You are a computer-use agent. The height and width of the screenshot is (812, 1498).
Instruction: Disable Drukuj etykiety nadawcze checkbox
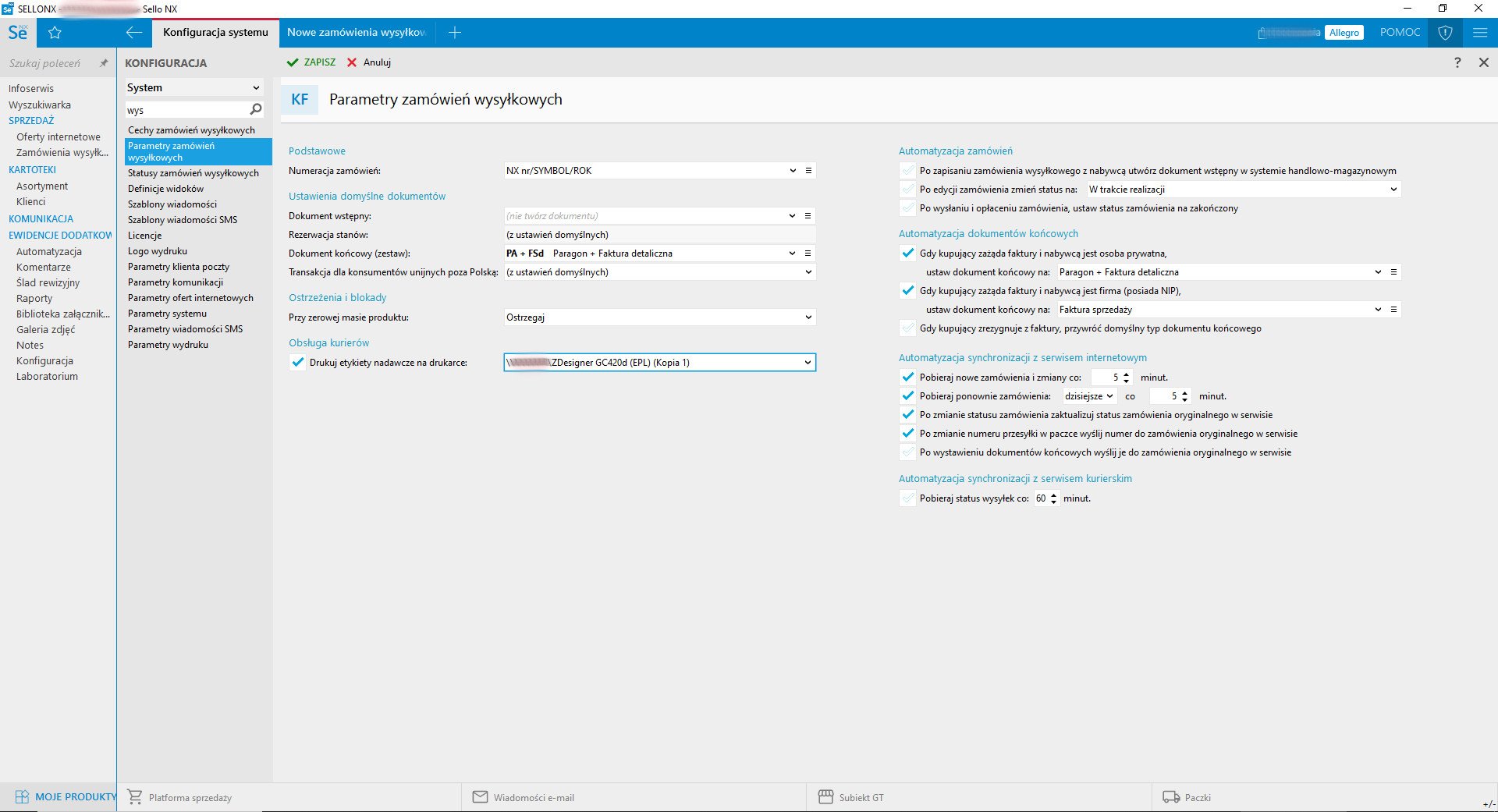(297, 363)
